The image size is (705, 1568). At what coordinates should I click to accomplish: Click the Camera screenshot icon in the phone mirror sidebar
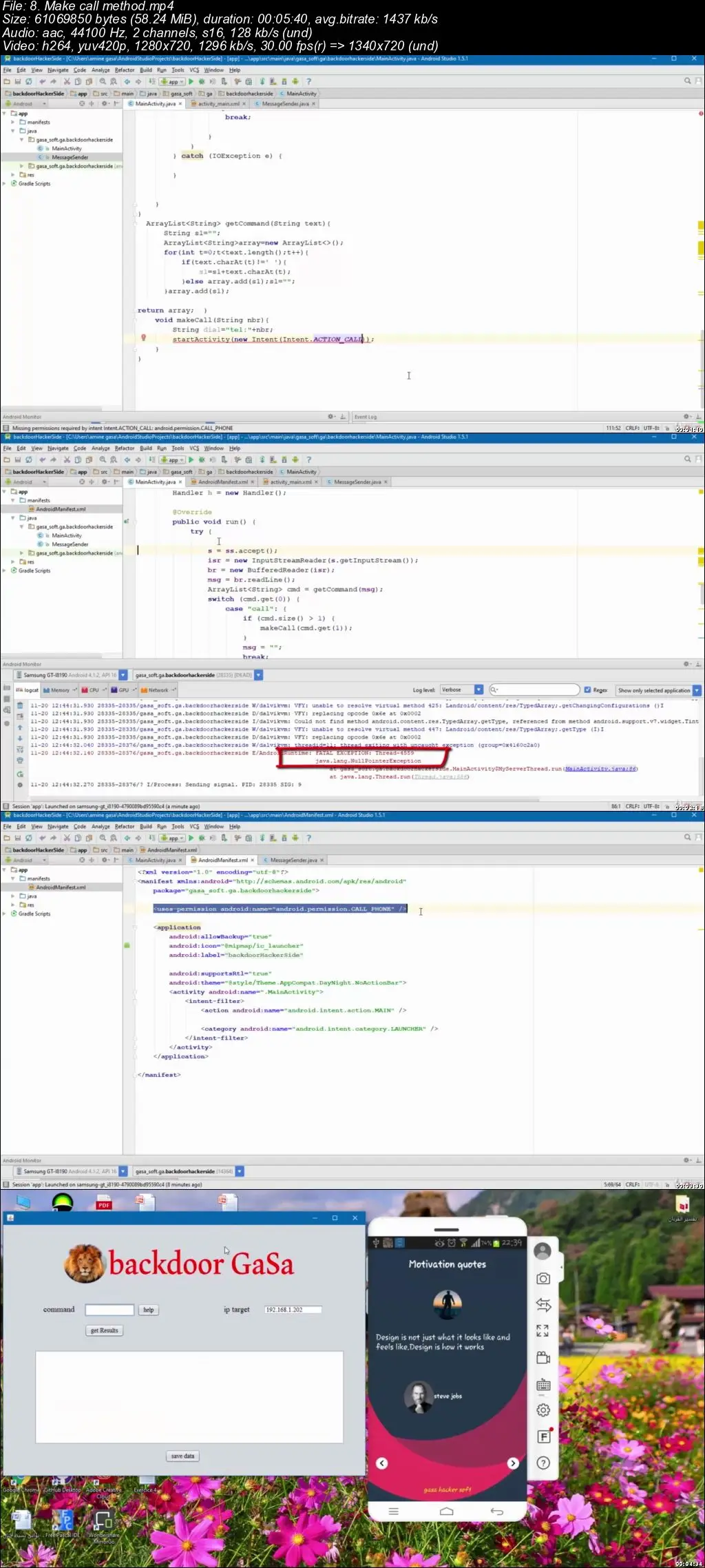[x=543, y=1278]
